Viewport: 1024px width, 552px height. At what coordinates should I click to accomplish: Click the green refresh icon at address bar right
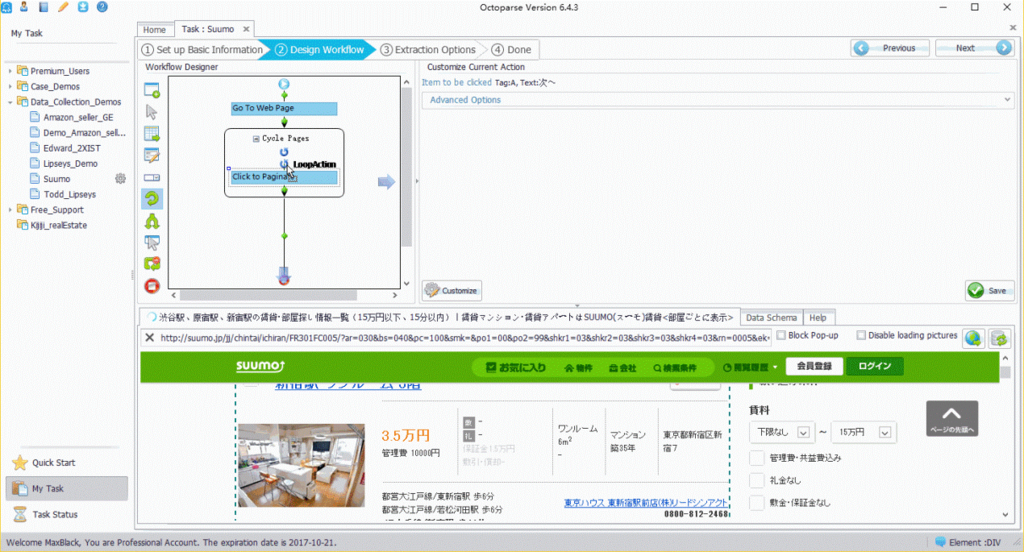point(999,338)
